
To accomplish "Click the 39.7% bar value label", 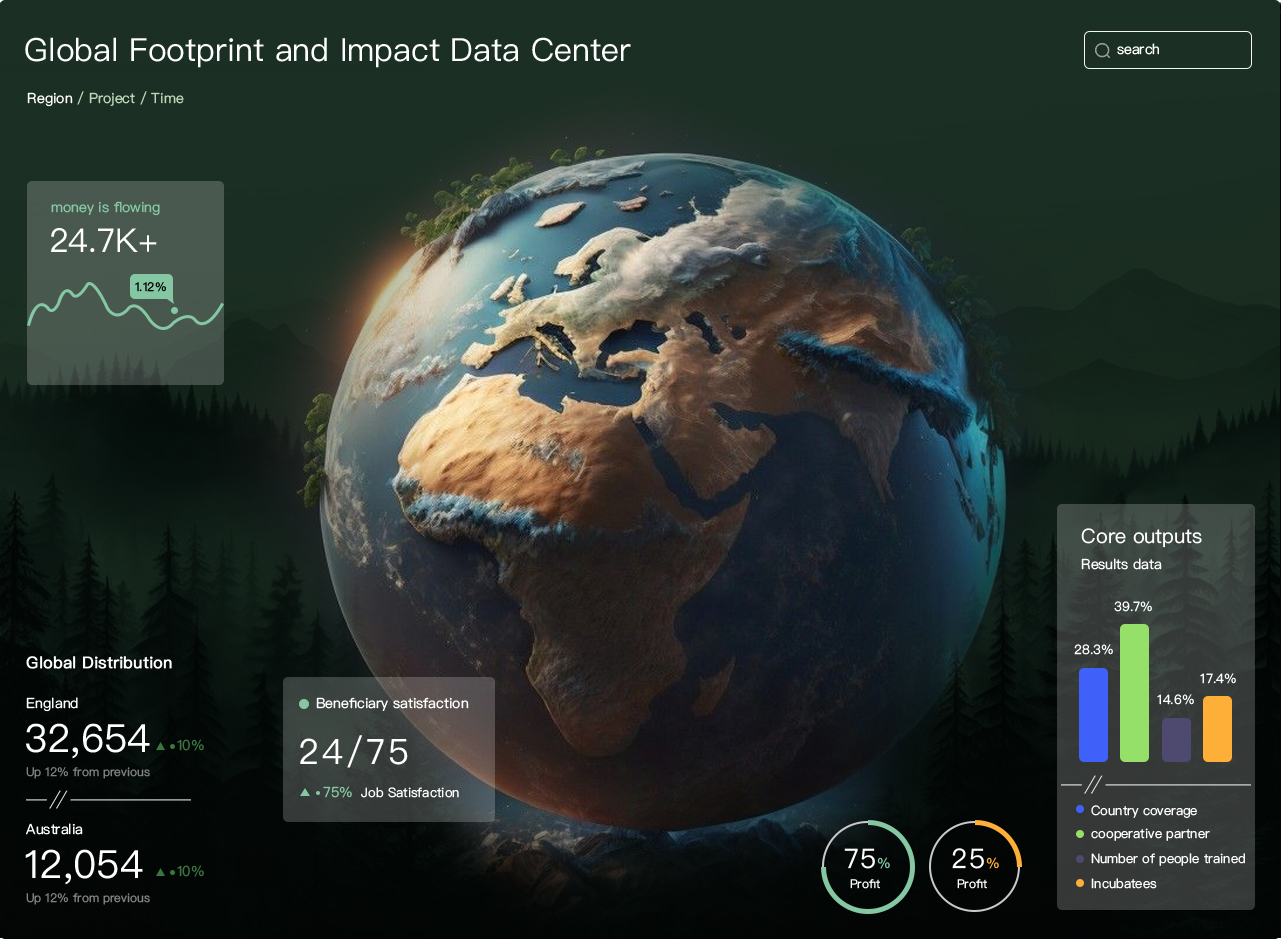I will click(x=1133, y=606).
